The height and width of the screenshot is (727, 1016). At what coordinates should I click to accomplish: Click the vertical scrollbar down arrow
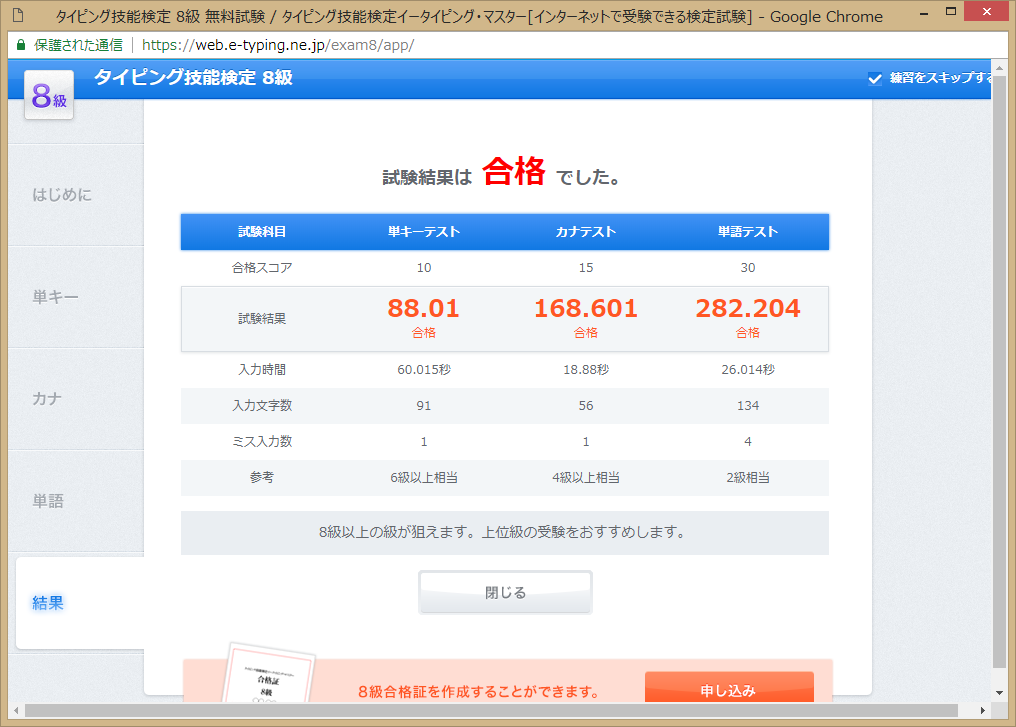click(x=999, y=692)
